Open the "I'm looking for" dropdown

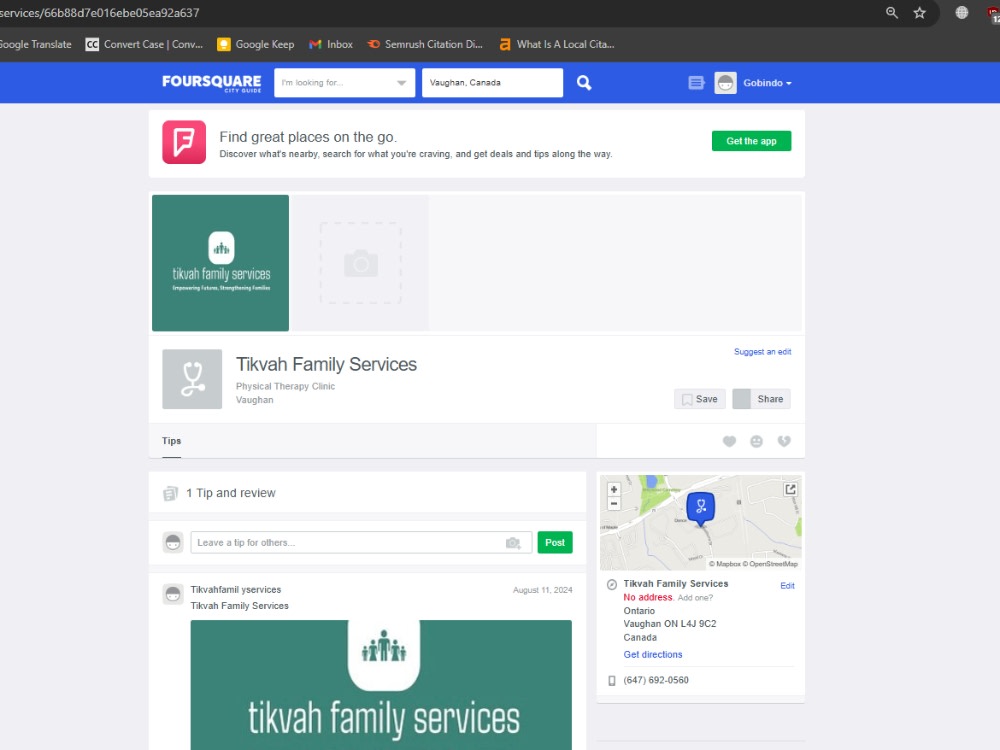pyautogui.click(x=344, y=83)
